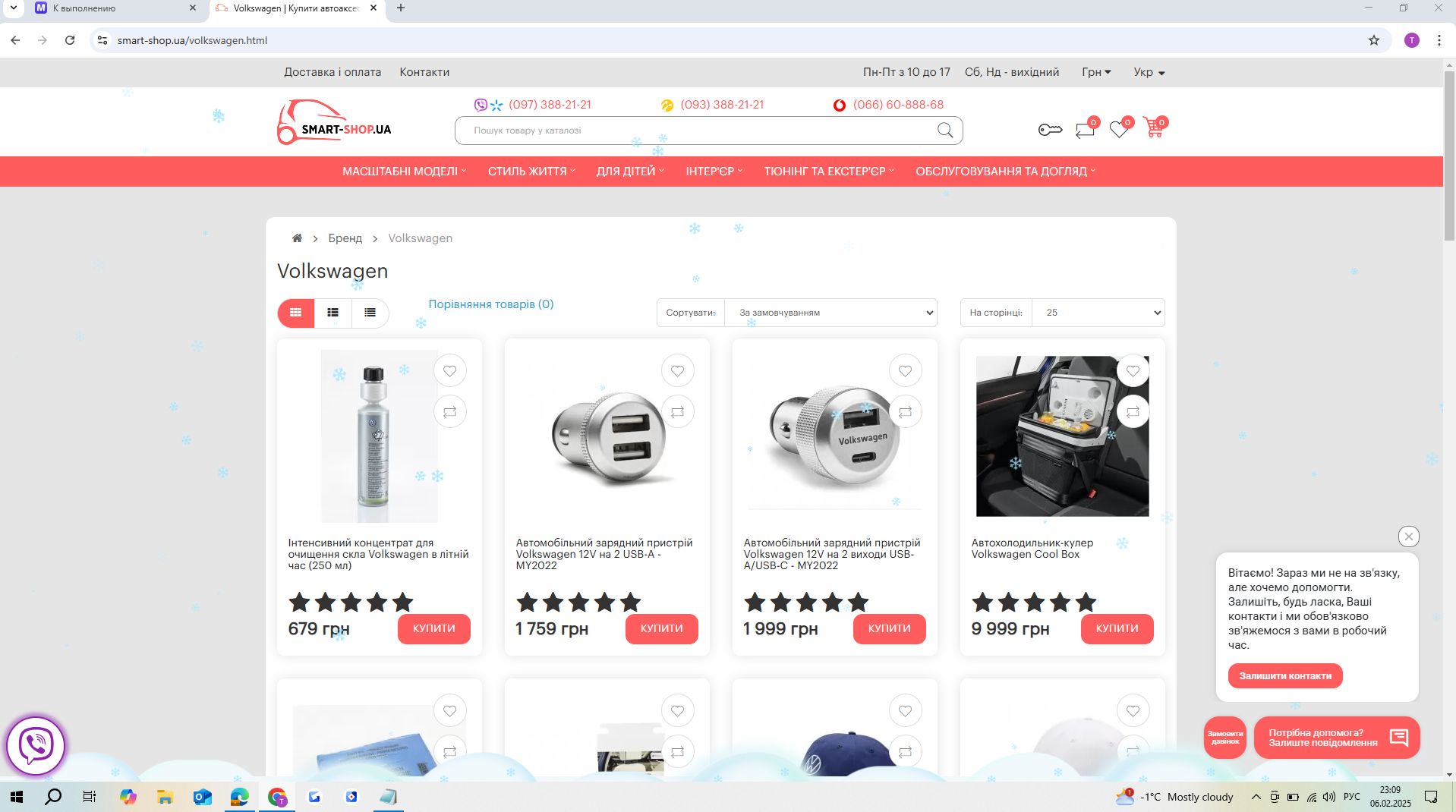Open the На сторінці items-per-page dropdown
The image size is (1456, 812).
point(1098,313)
